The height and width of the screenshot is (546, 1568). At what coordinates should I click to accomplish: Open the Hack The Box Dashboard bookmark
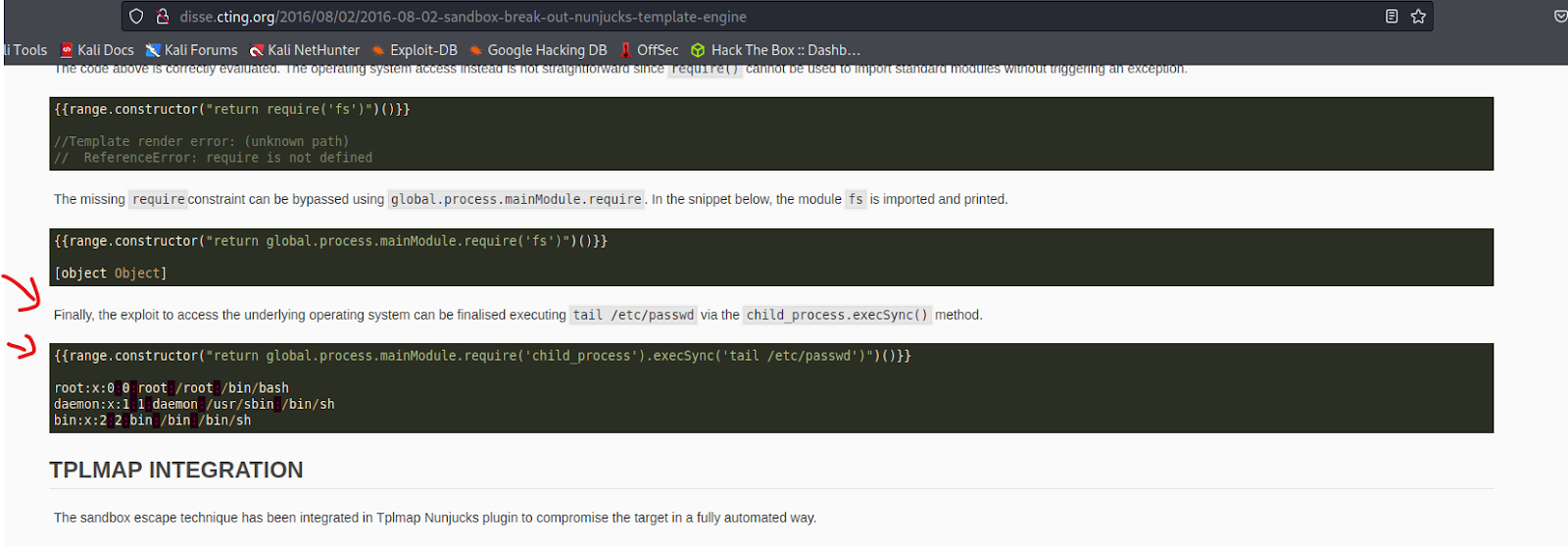(776, 50)
